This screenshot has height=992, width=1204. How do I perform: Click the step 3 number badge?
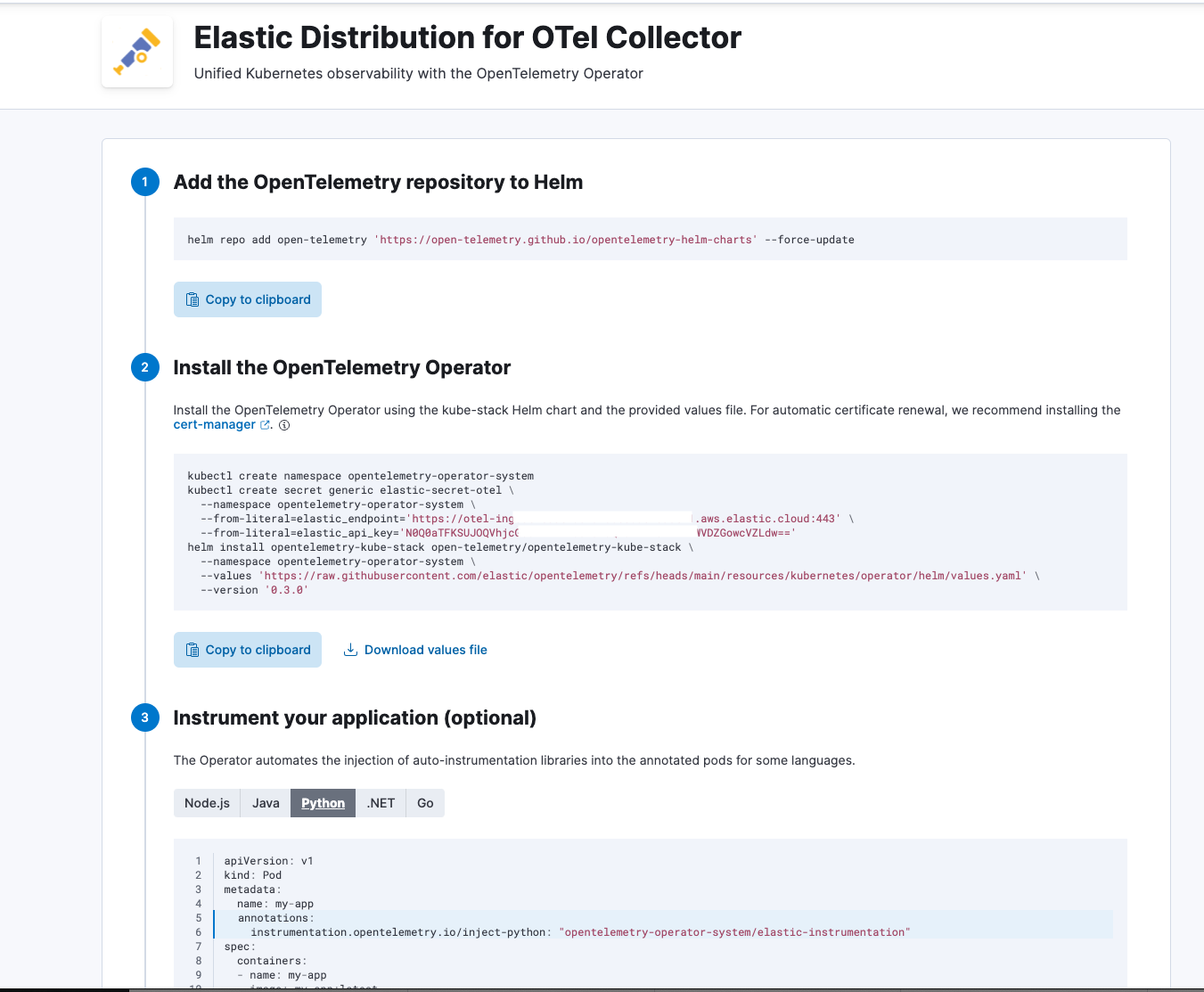click(145, 717)
